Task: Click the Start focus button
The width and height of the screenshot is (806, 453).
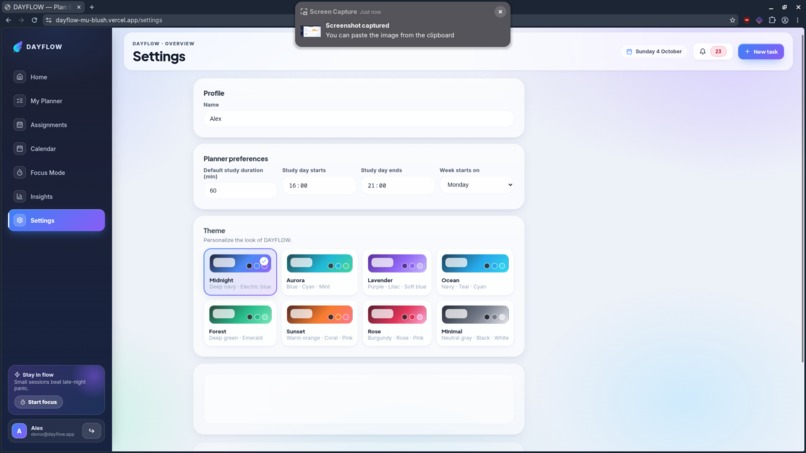Action: [x=39, y=402]
